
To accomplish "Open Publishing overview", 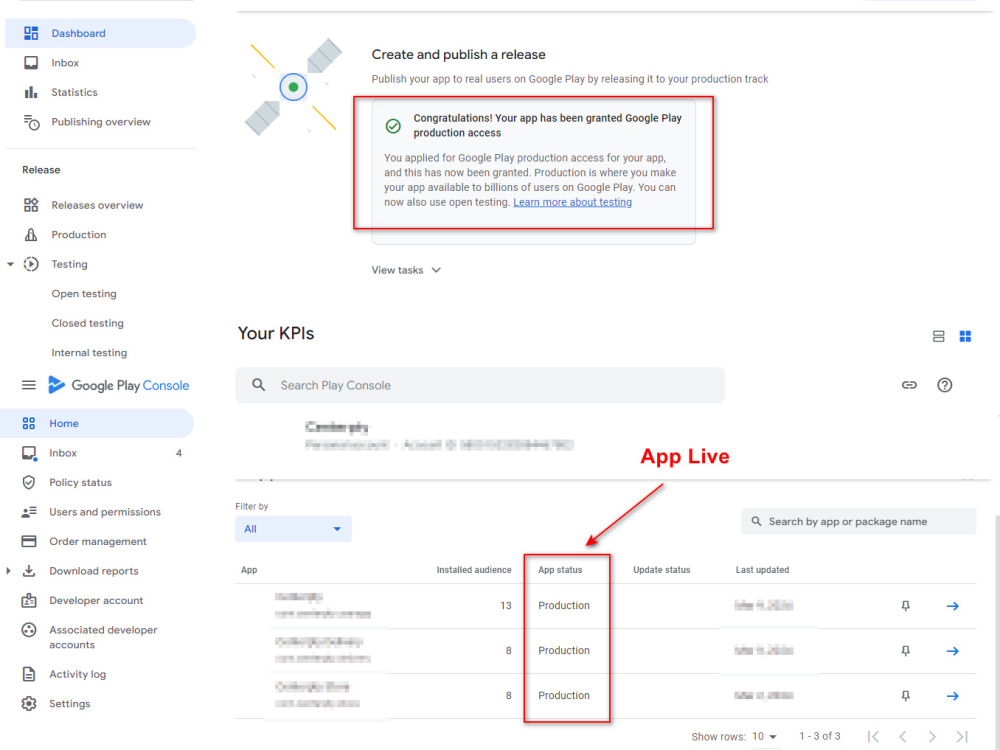I will (x=100, y=122).
